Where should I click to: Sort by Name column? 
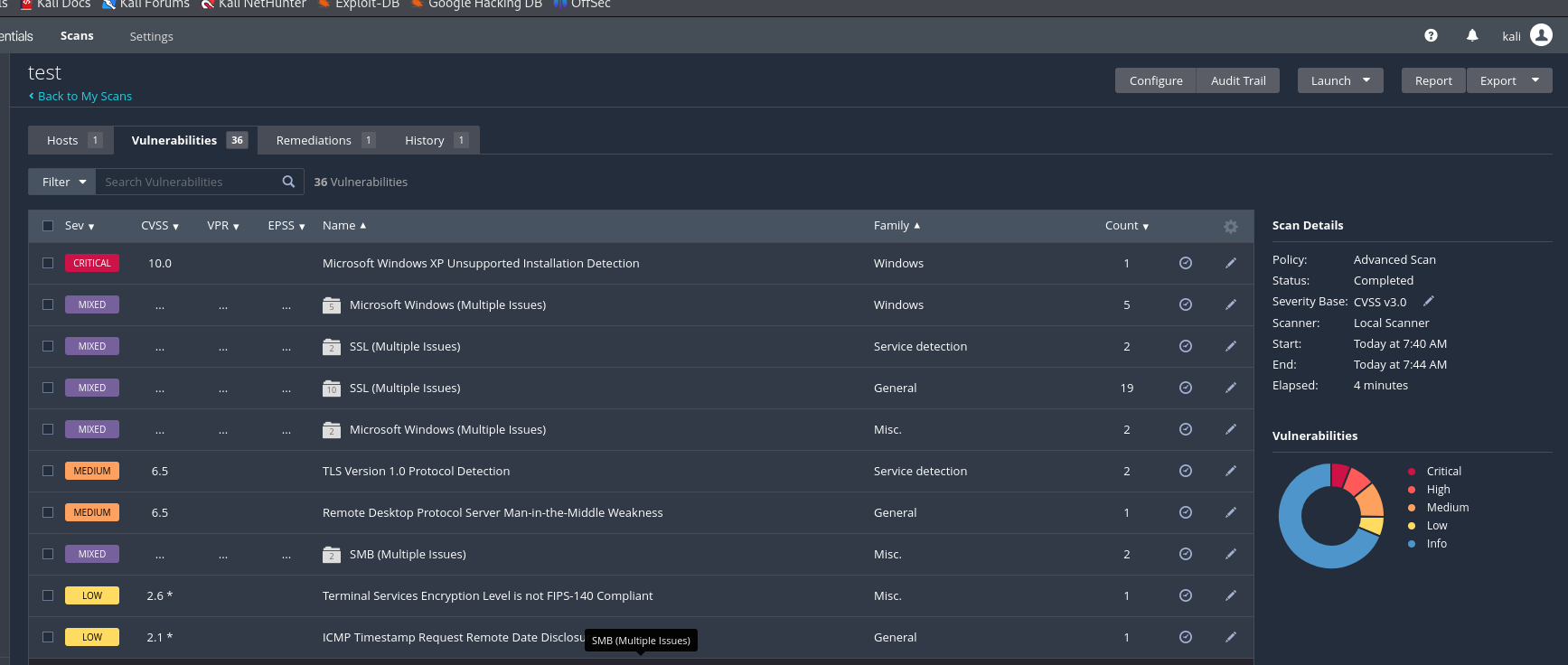pyautogui.click(x=344, y=226)
